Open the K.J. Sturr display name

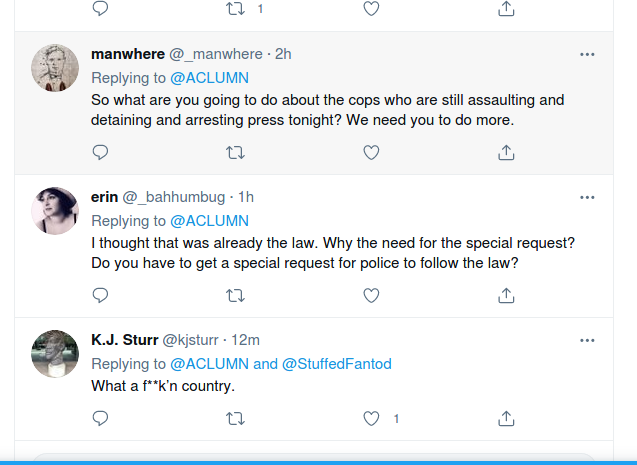pos(125,340)
